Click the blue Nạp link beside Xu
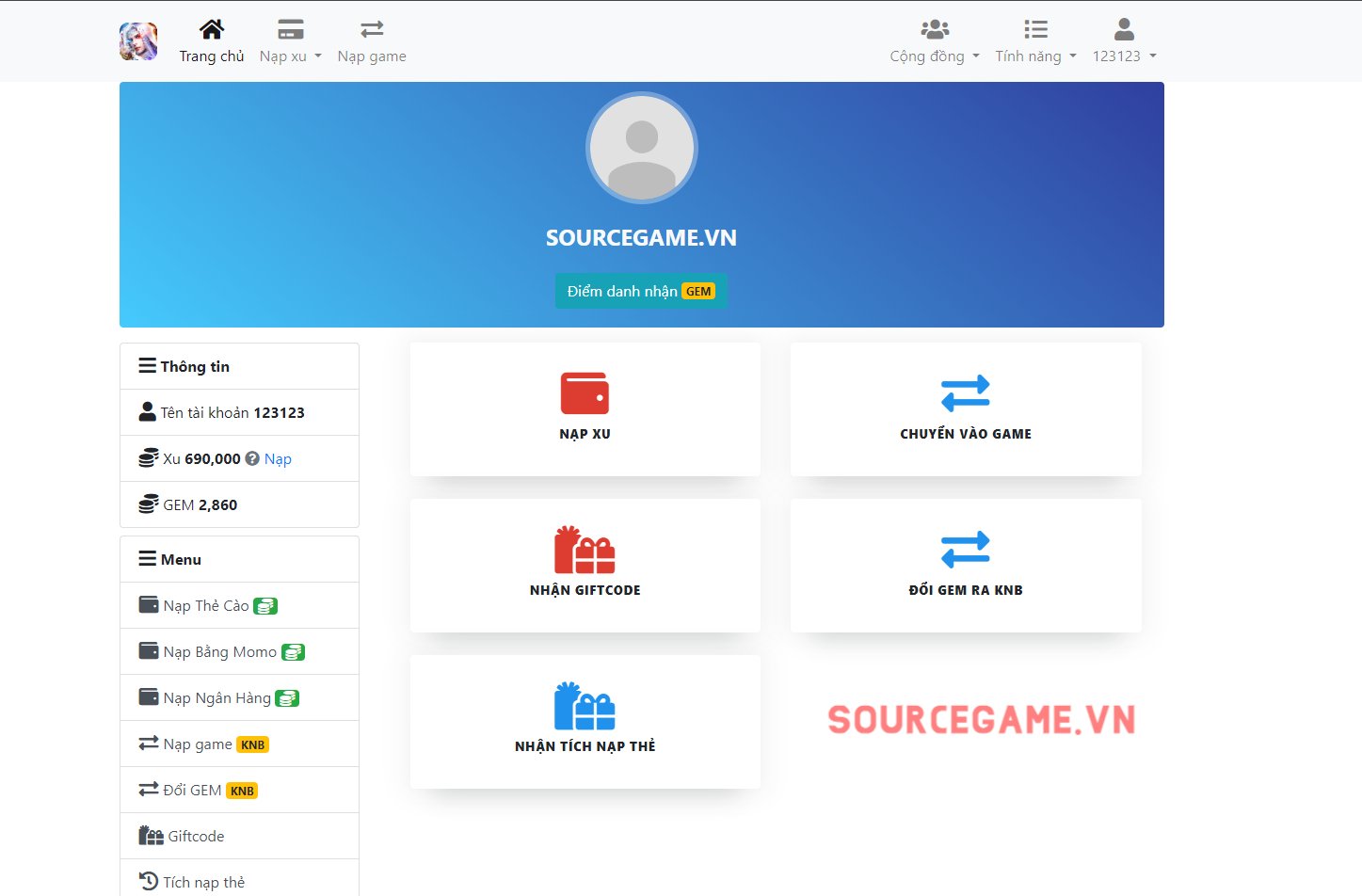The height and width of the screenshot is (896, 1362). 278,458
